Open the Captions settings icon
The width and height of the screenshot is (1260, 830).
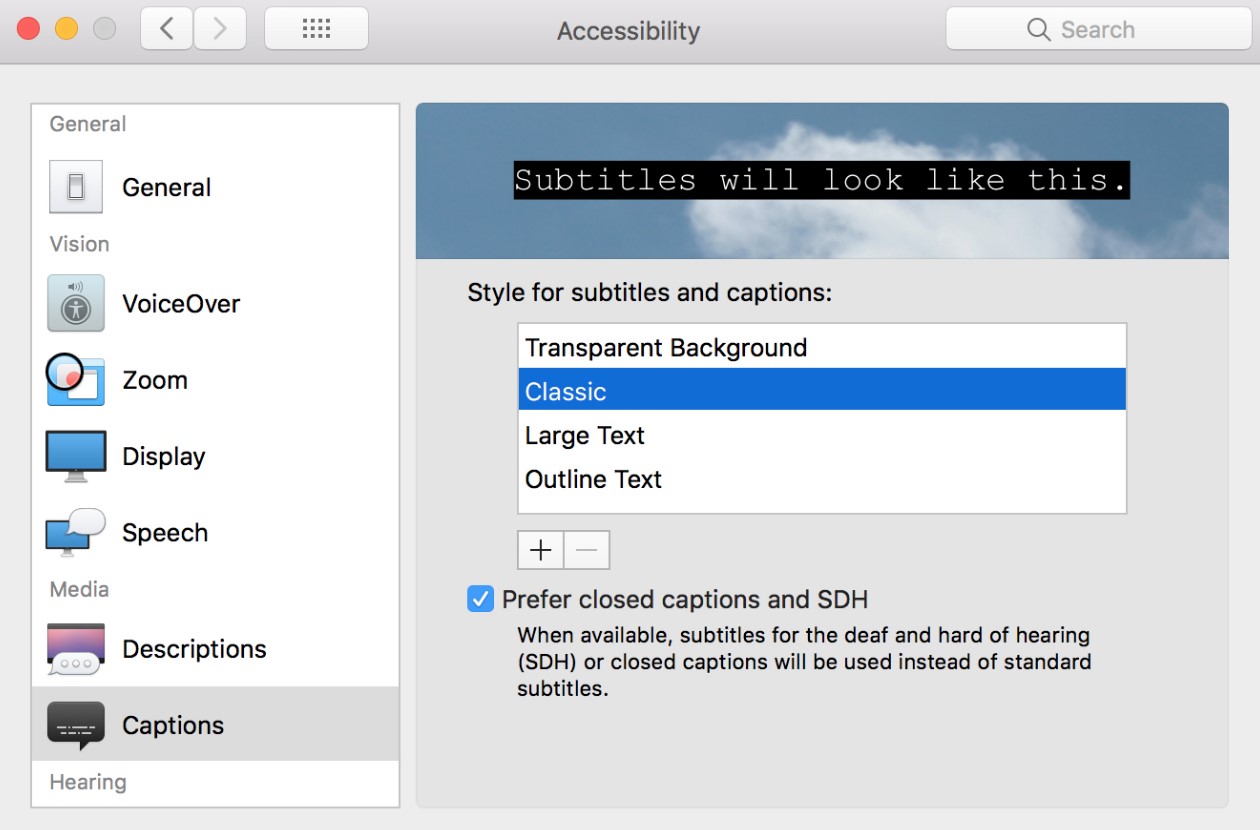click(75, 725)
